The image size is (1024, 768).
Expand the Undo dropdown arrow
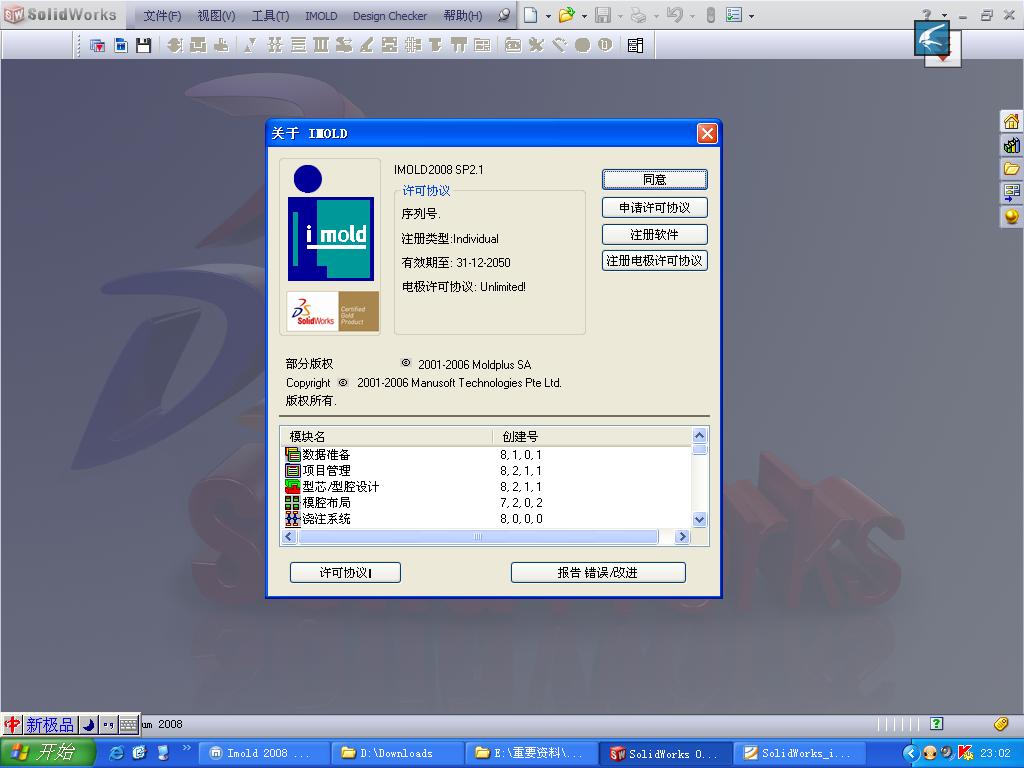692,16
